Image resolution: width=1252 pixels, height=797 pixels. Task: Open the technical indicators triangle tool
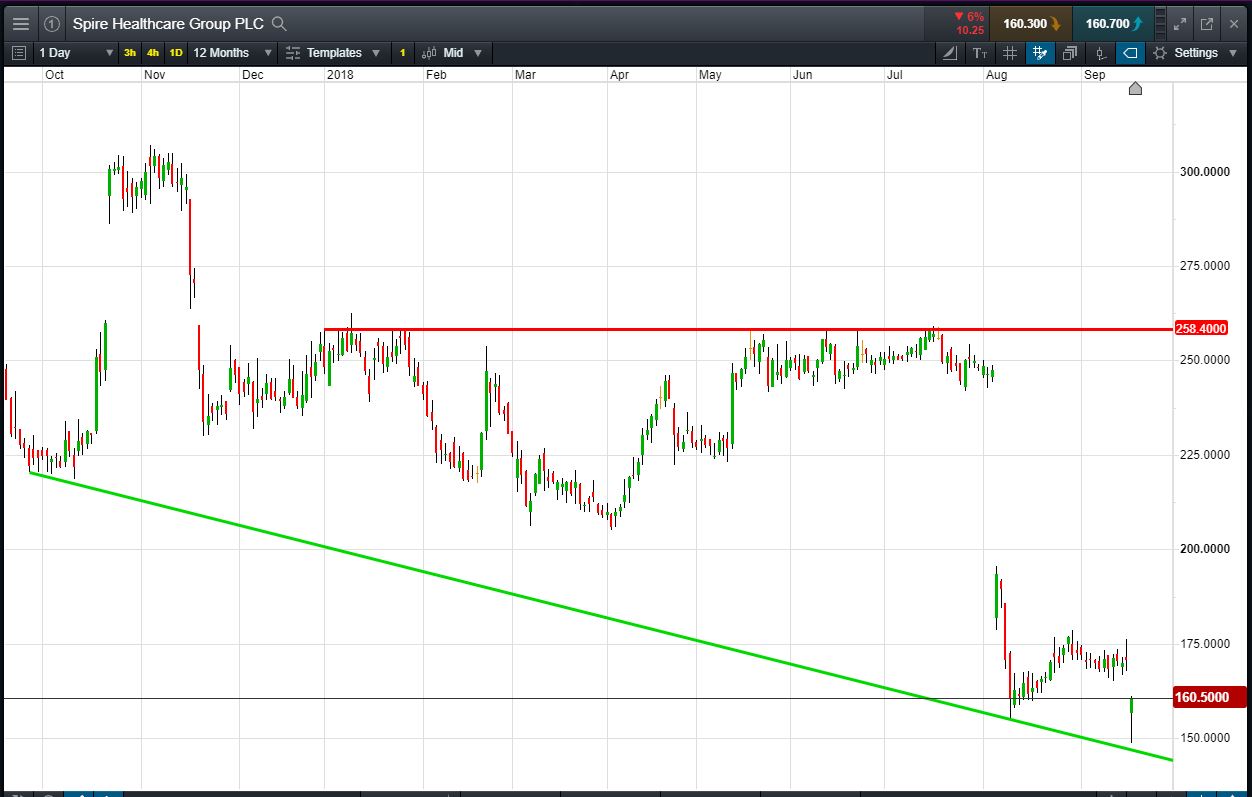[950, 53]
